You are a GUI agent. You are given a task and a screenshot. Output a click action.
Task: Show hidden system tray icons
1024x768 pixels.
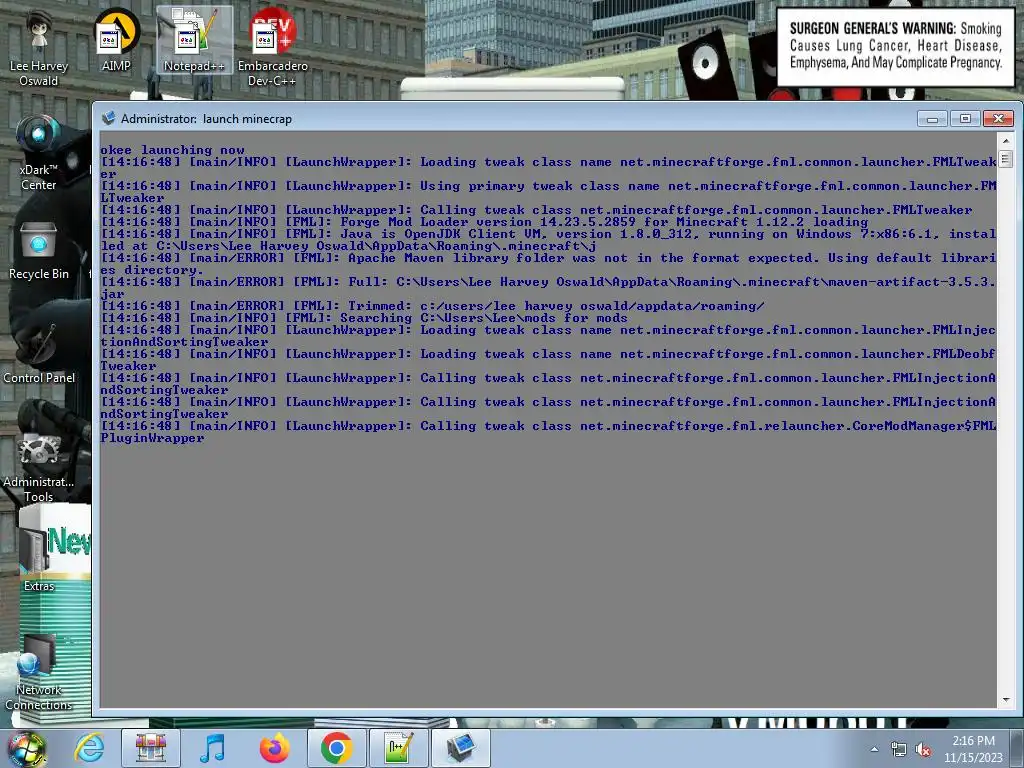874,749
